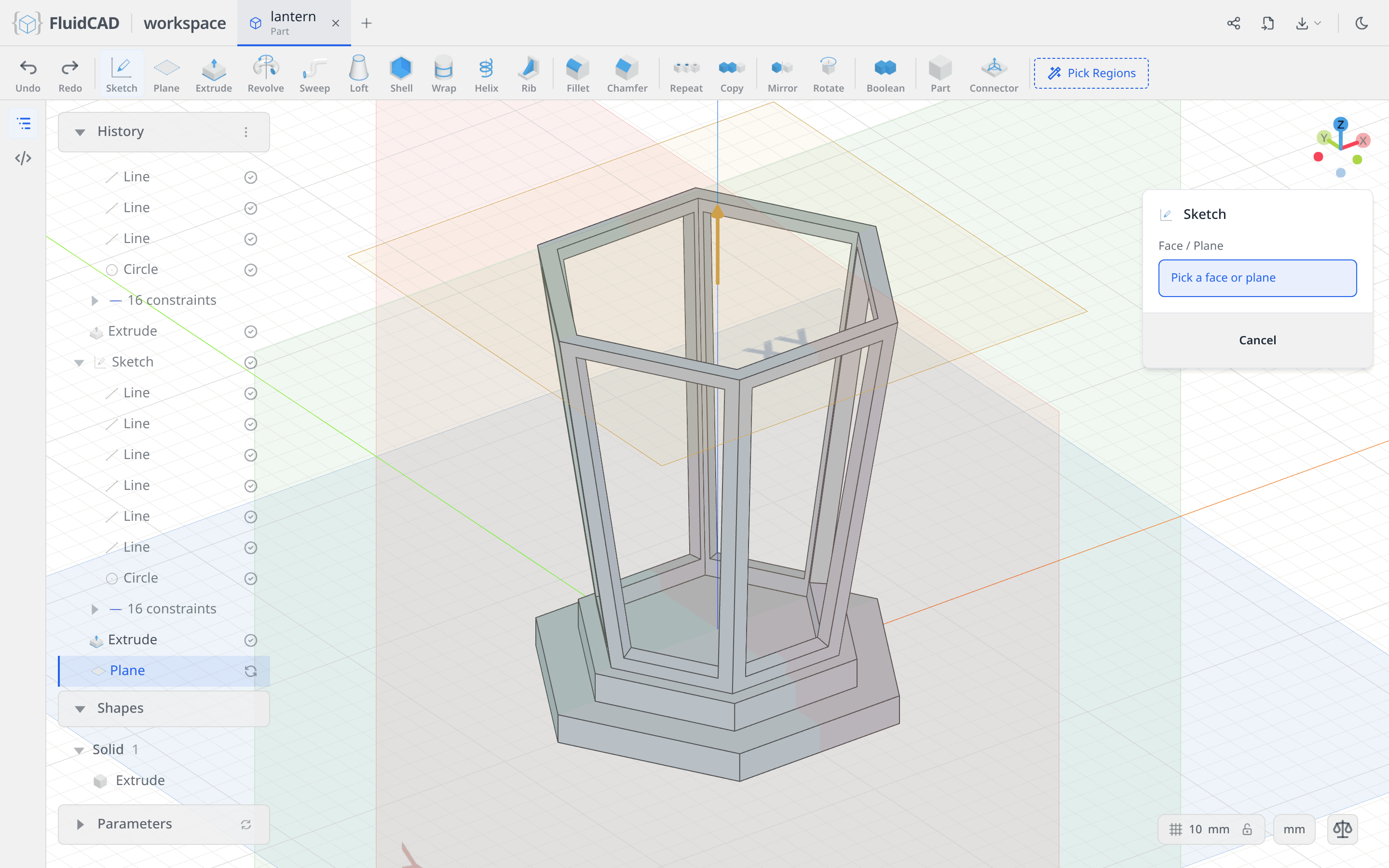Click the mm units button
The image size is (1389, 868).
(x=1294, y=829)
